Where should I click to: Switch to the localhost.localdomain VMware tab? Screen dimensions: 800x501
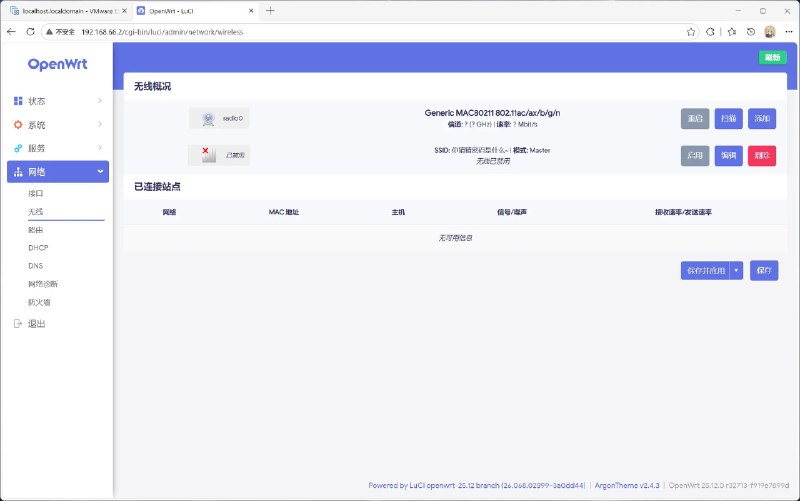[67, 11]
